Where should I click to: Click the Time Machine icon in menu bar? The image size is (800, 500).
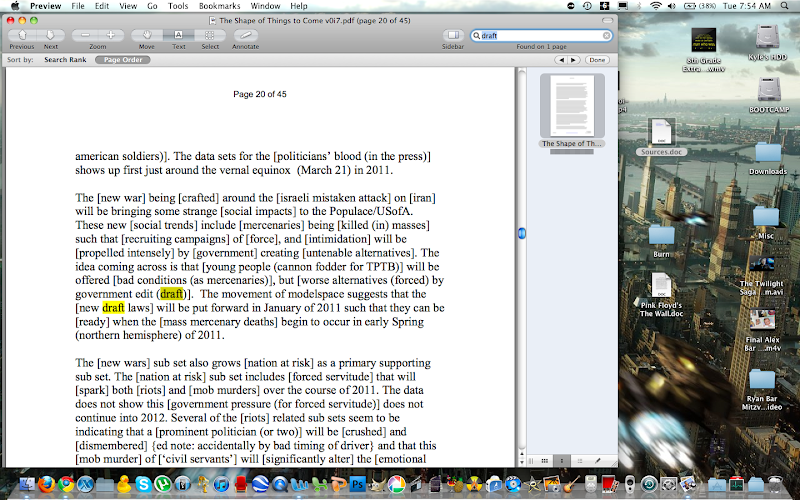588,6
